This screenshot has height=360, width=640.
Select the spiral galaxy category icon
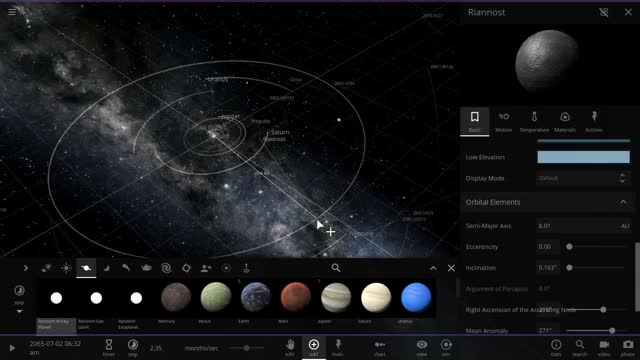pyautogui.click(x=166, y=268)
